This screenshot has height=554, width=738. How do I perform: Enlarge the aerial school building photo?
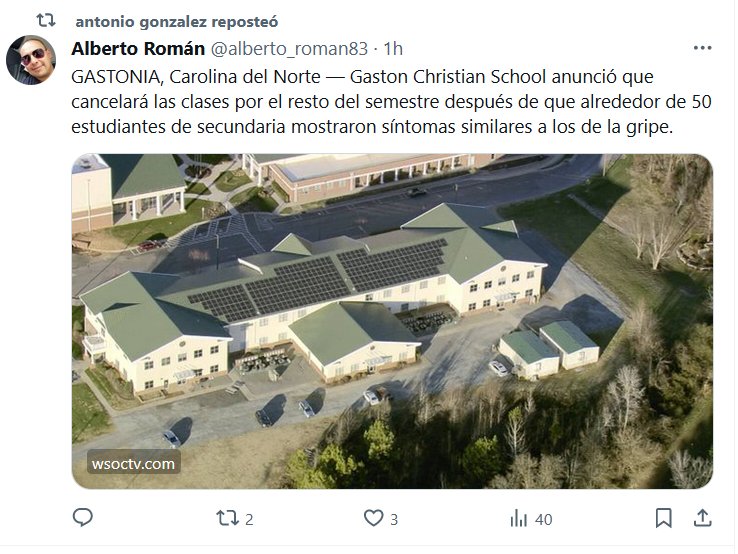coord(392,320)
